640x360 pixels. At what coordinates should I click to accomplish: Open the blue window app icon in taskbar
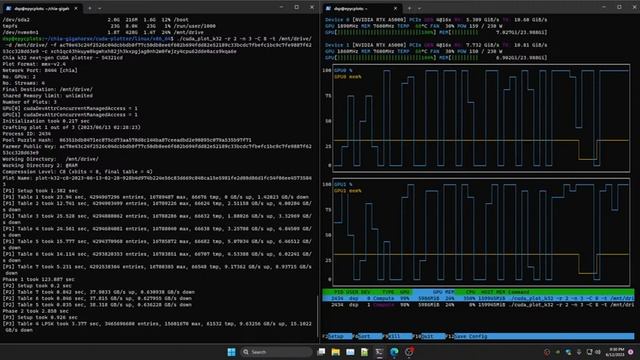350,352
